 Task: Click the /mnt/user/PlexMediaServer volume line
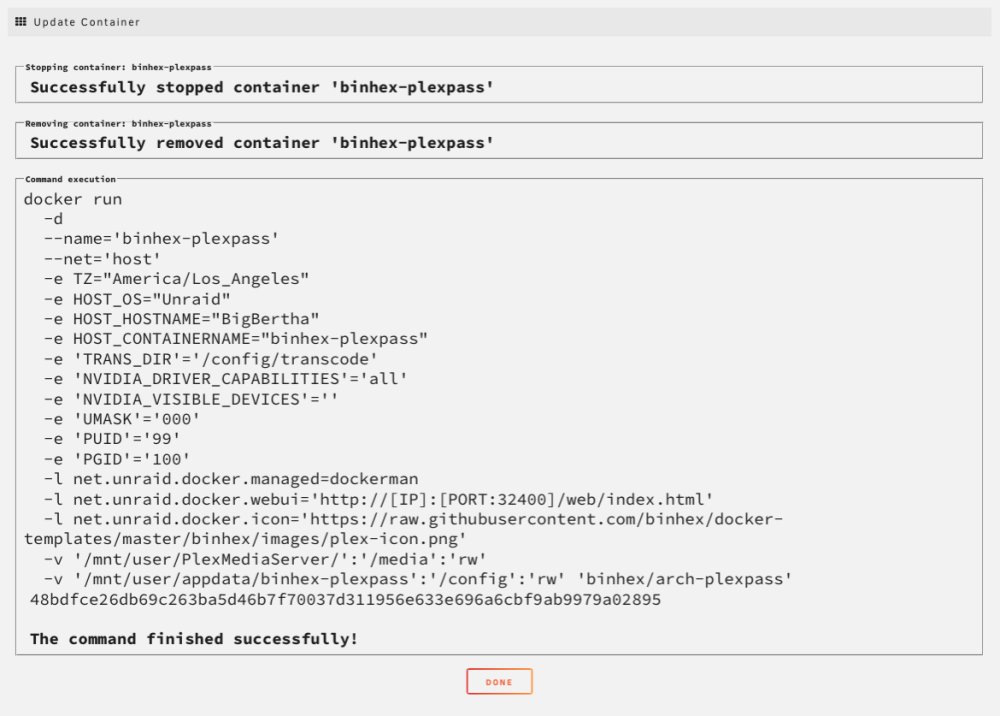[265, 559]
